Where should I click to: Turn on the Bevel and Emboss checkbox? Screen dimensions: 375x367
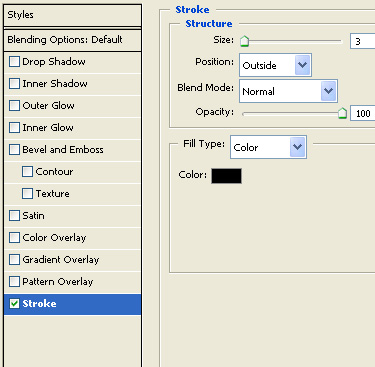[x=14, y=150]
